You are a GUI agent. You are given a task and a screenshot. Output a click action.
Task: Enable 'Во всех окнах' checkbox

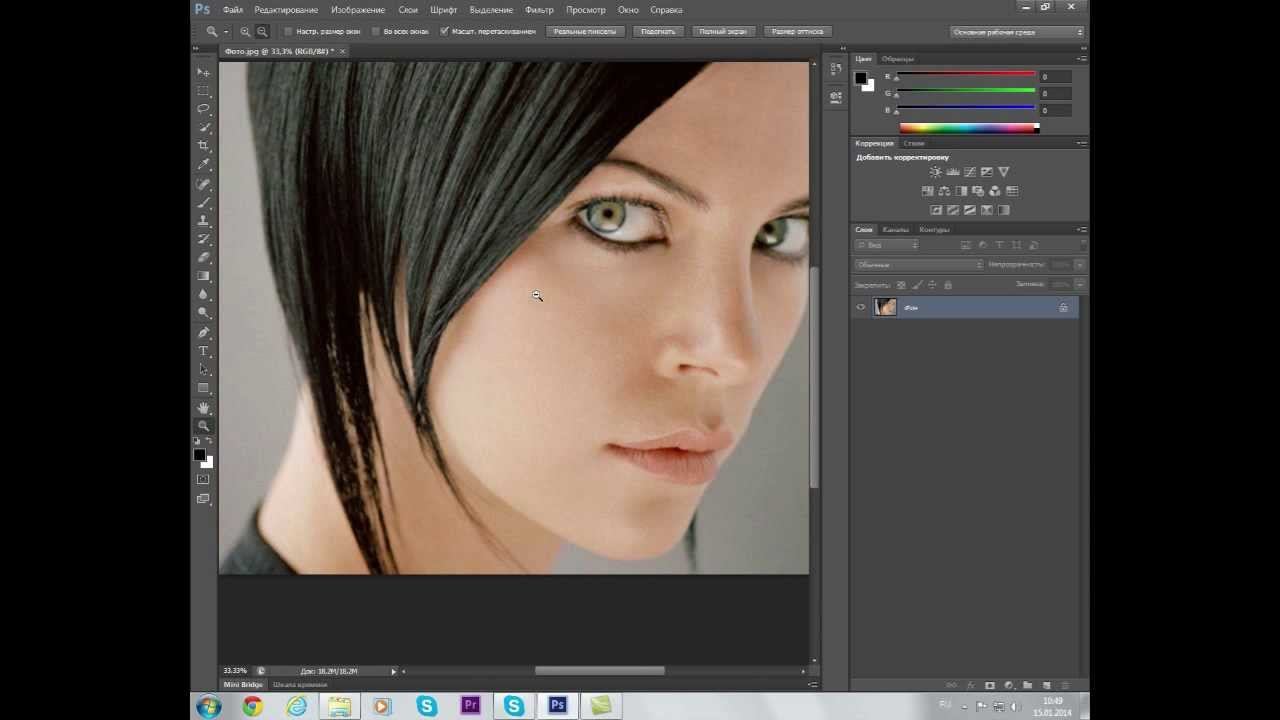[x=376, y=32]
